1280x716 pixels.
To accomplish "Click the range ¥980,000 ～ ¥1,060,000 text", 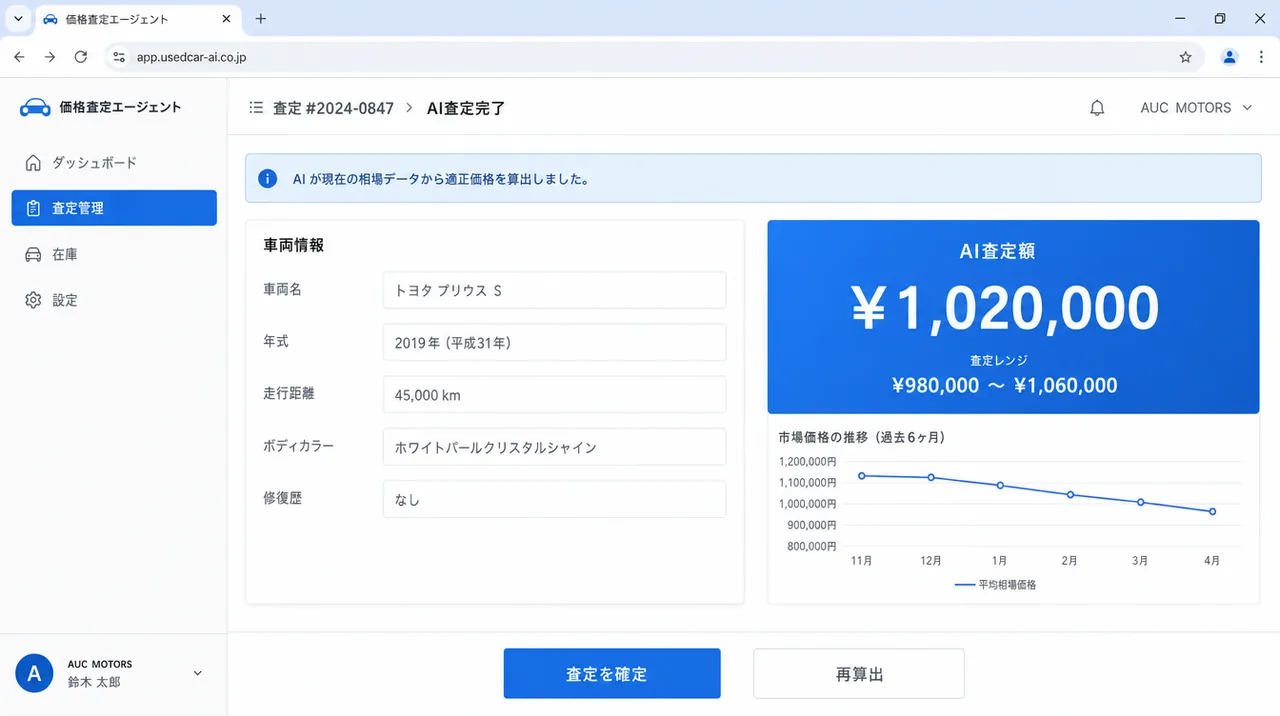I will [x=1005, y=385].
